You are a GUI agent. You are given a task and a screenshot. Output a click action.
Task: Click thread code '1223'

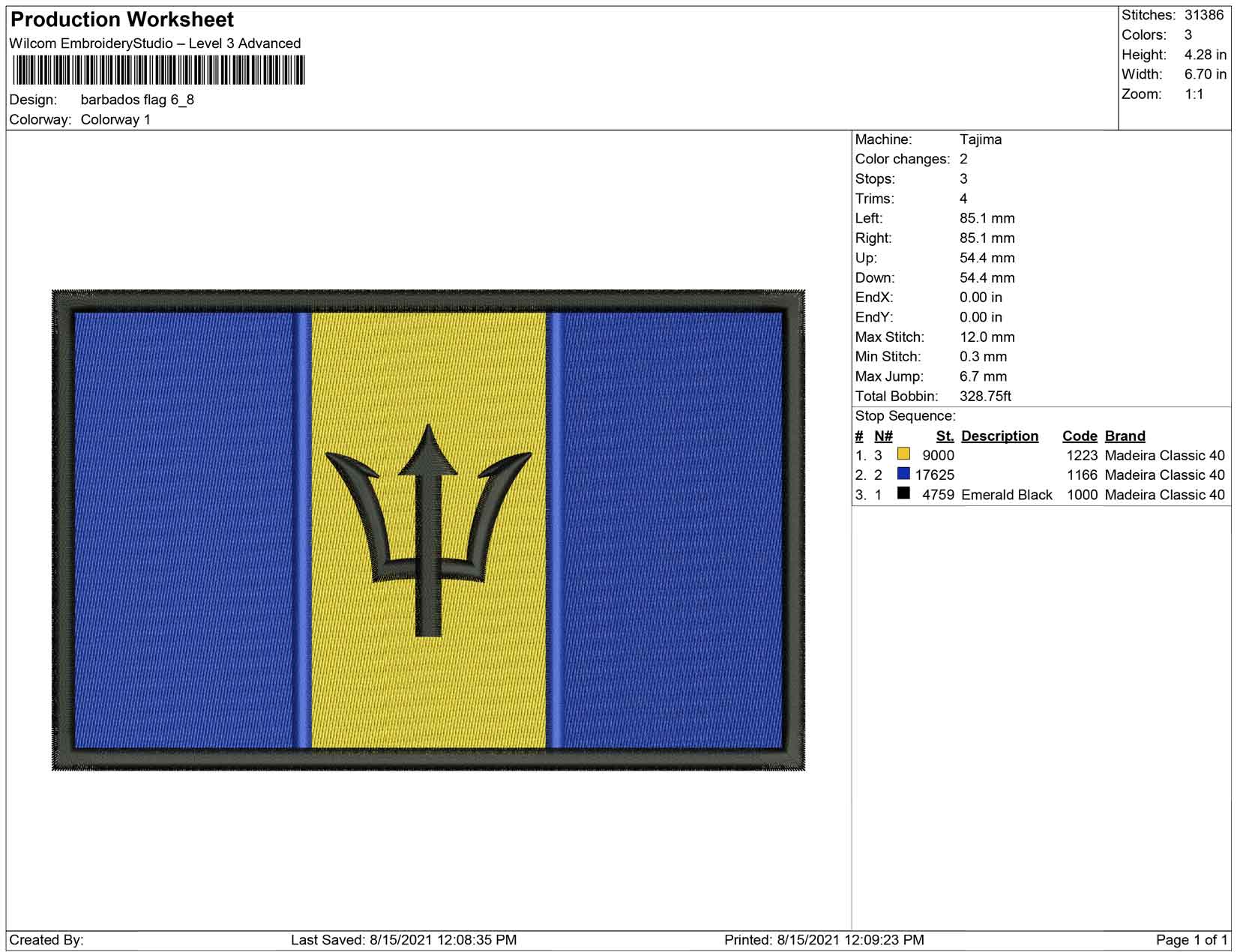(x=1082, y=456)
